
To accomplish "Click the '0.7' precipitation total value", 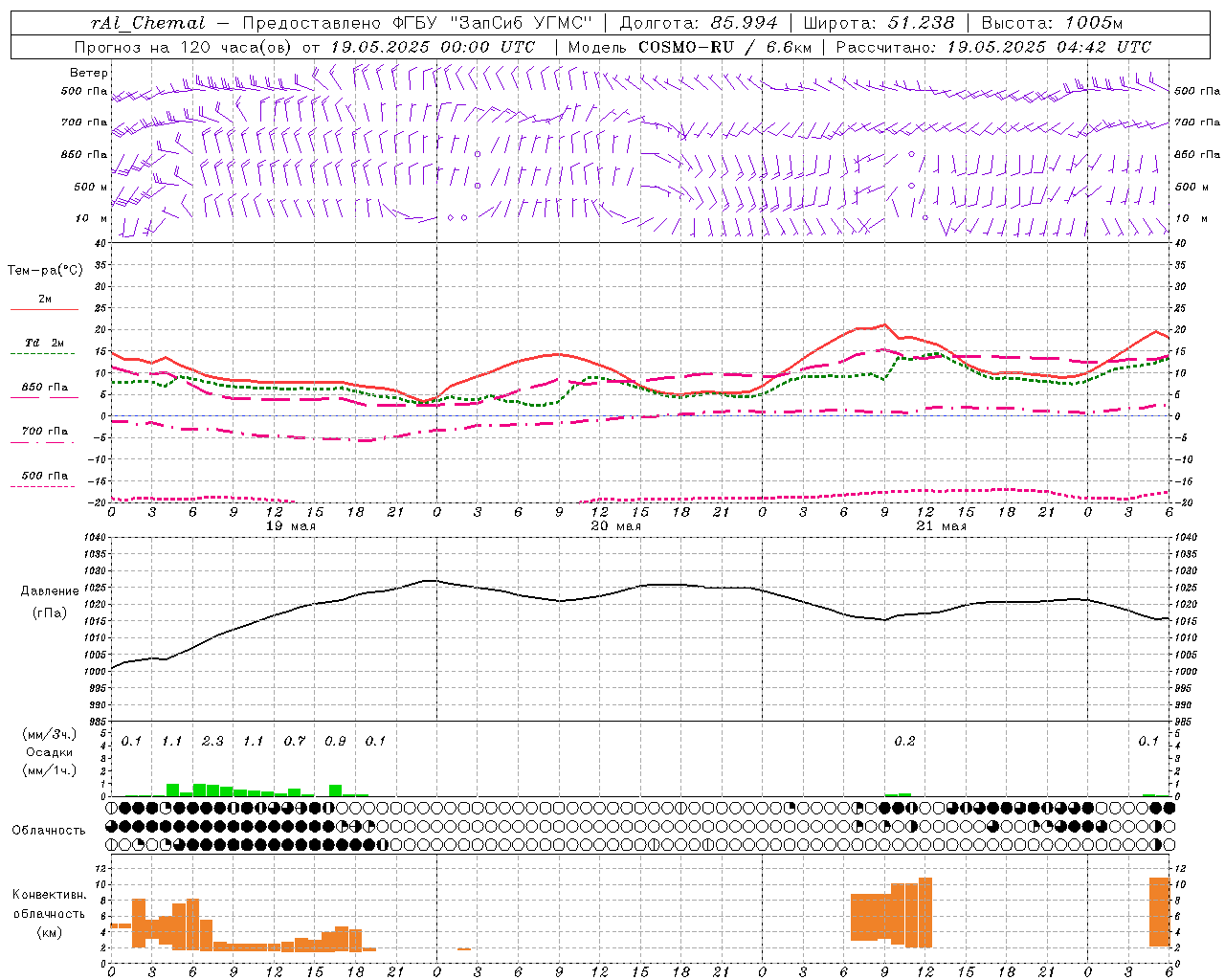I will pyautogui.click(x=294, y=741).
